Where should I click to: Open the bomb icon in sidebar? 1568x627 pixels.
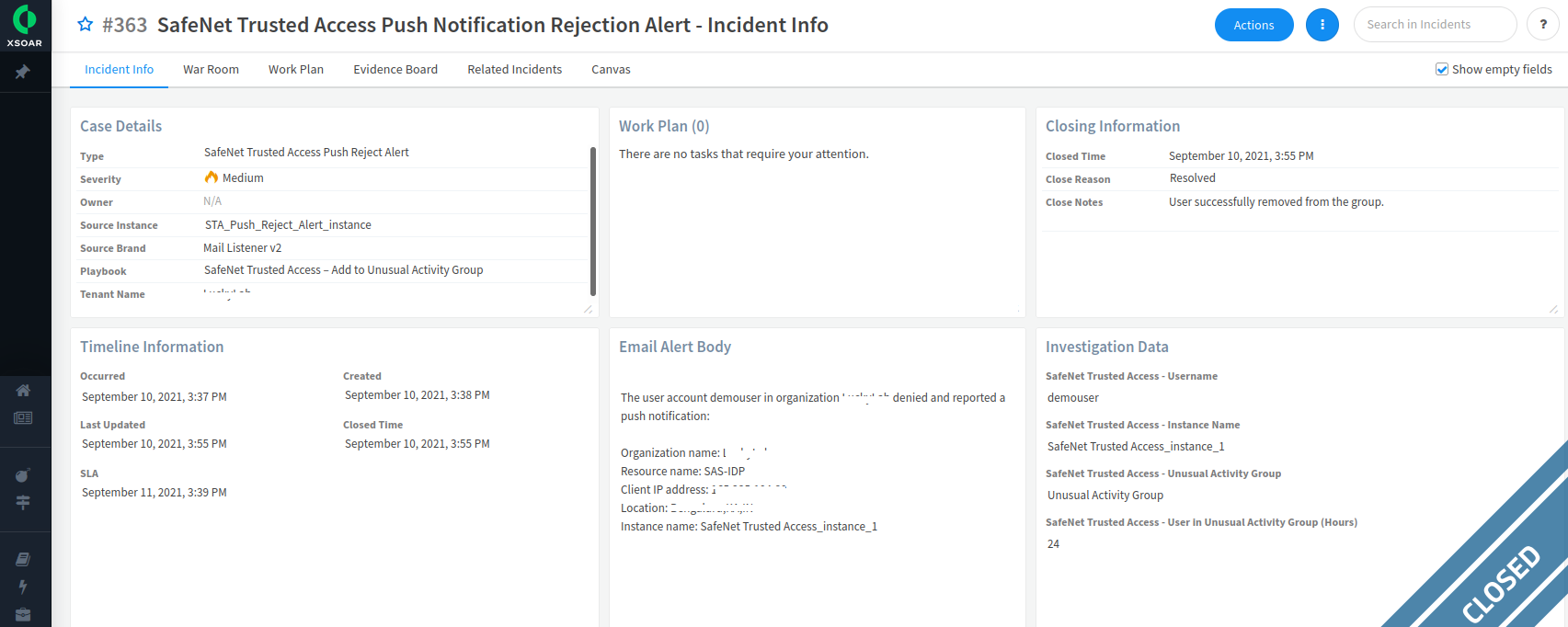23,474
